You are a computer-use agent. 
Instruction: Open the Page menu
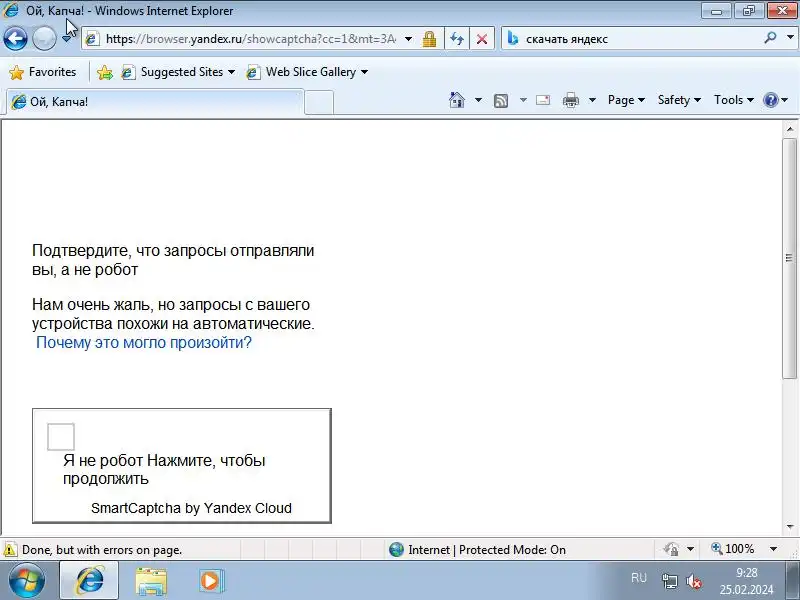pos(626,100)
